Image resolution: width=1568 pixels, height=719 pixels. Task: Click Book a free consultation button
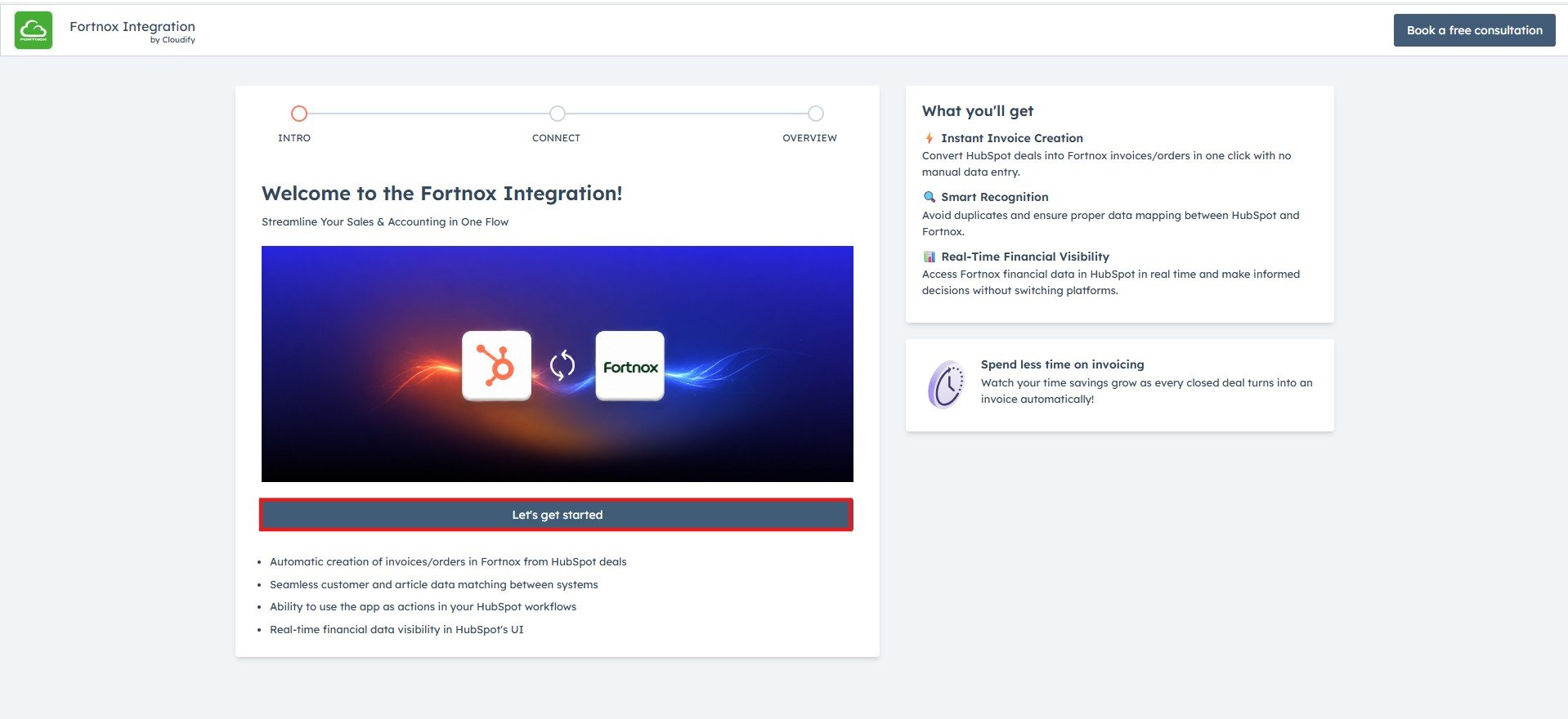1474,30
